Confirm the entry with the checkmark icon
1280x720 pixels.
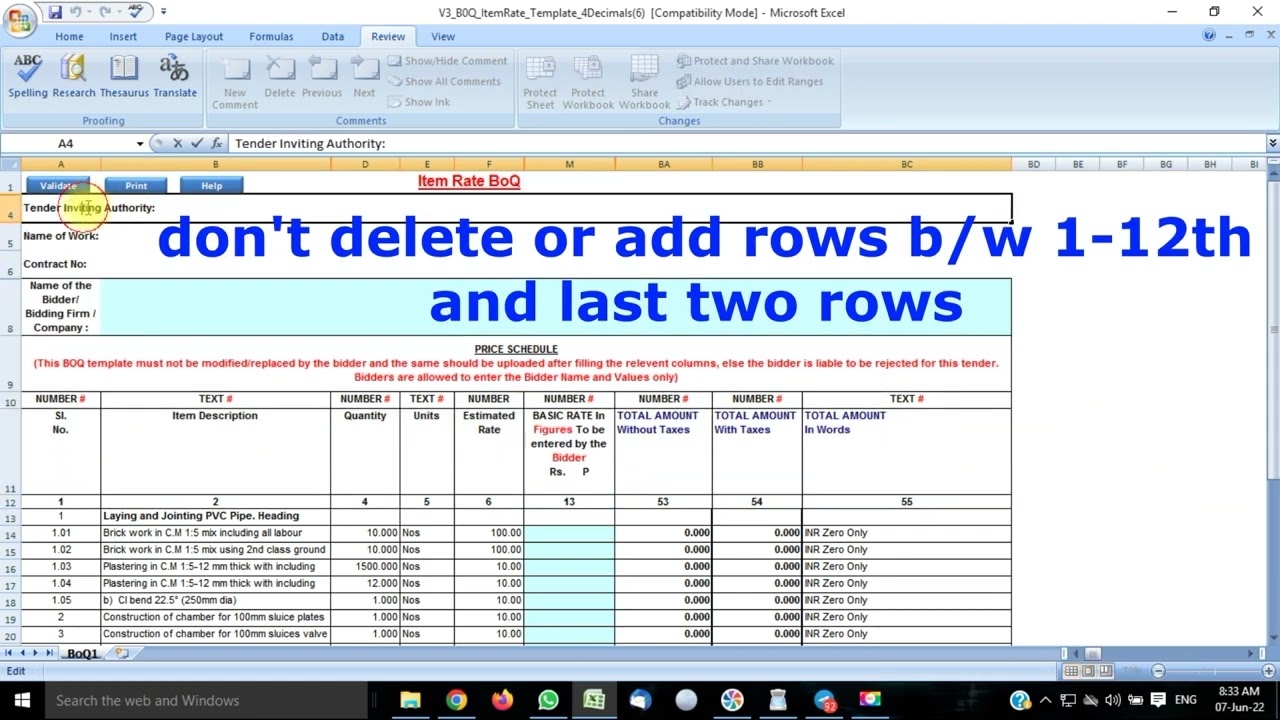click(196, 144)
